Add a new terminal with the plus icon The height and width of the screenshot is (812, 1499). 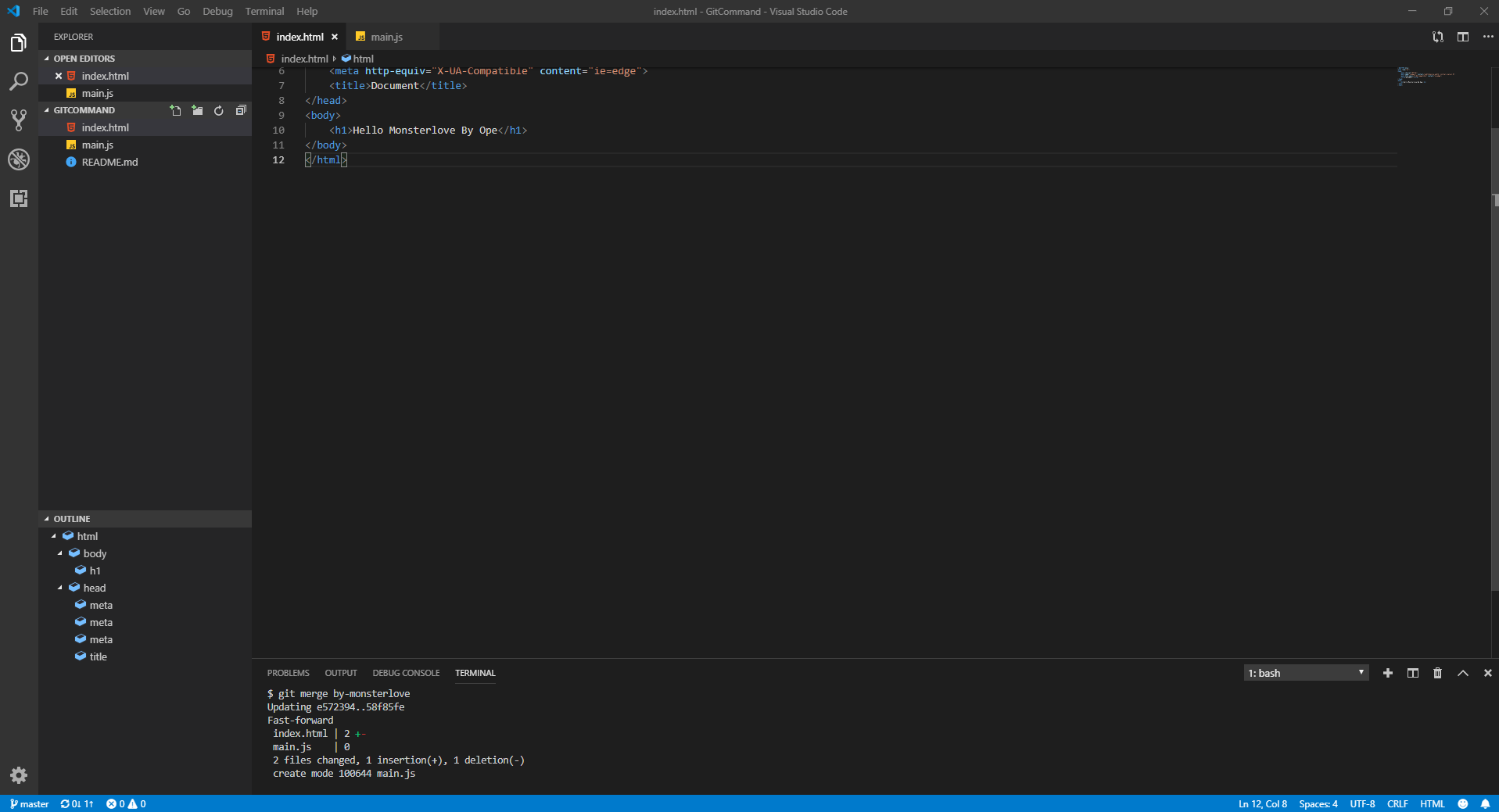click(x=1388, y=673)
